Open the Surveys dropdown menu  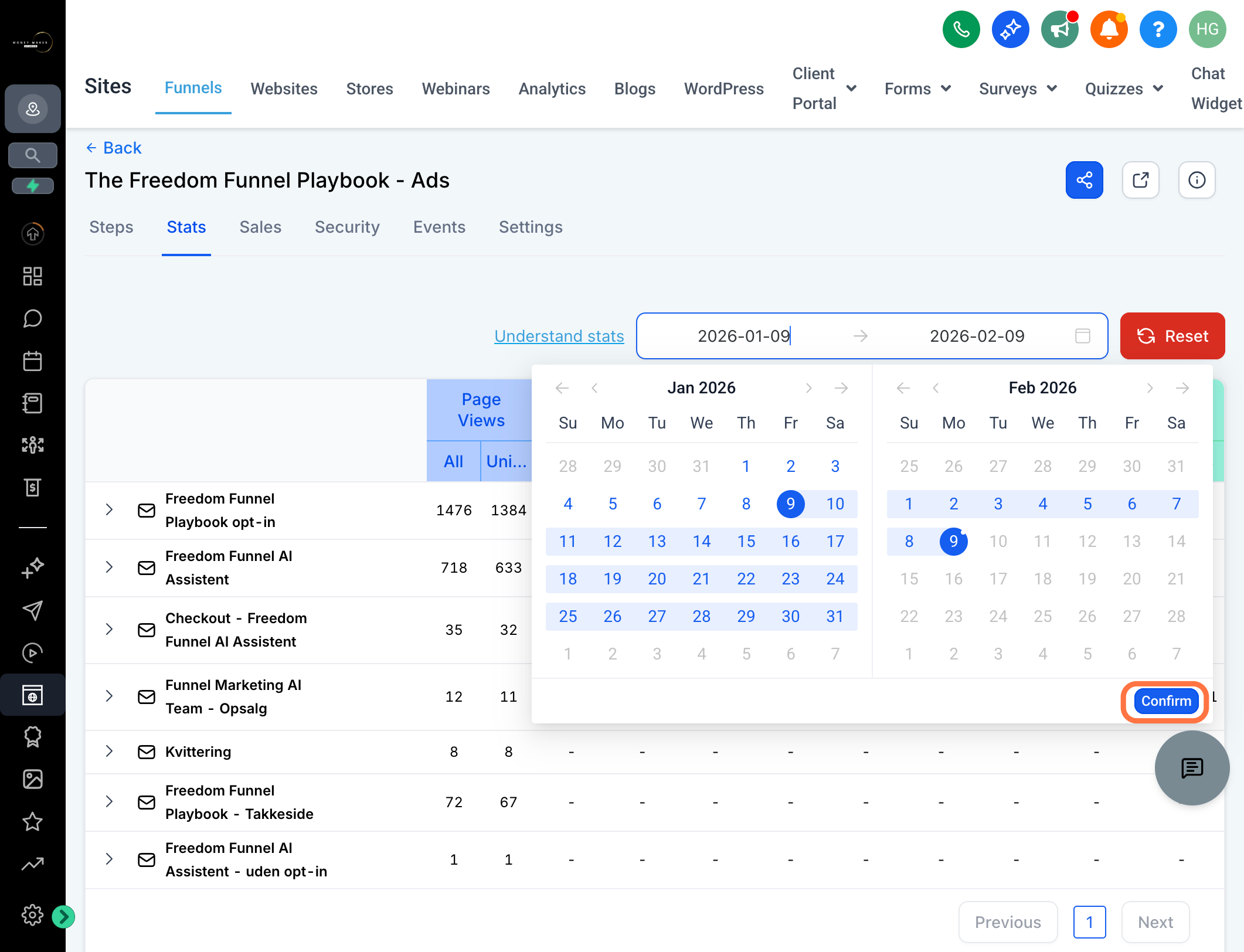point(1018,89)
